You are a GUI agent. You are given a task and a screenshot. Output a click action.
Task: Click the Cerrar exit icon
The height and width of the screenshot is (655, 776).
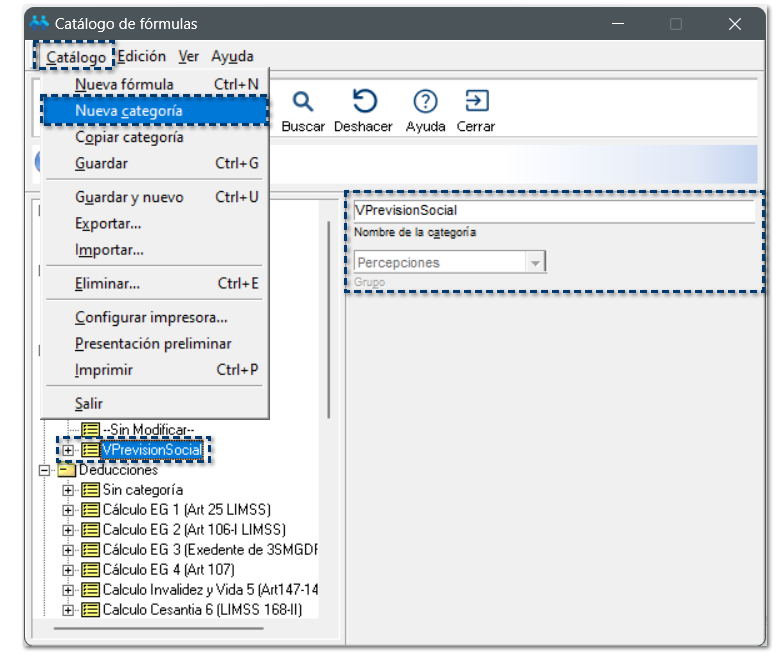[476, 102]
